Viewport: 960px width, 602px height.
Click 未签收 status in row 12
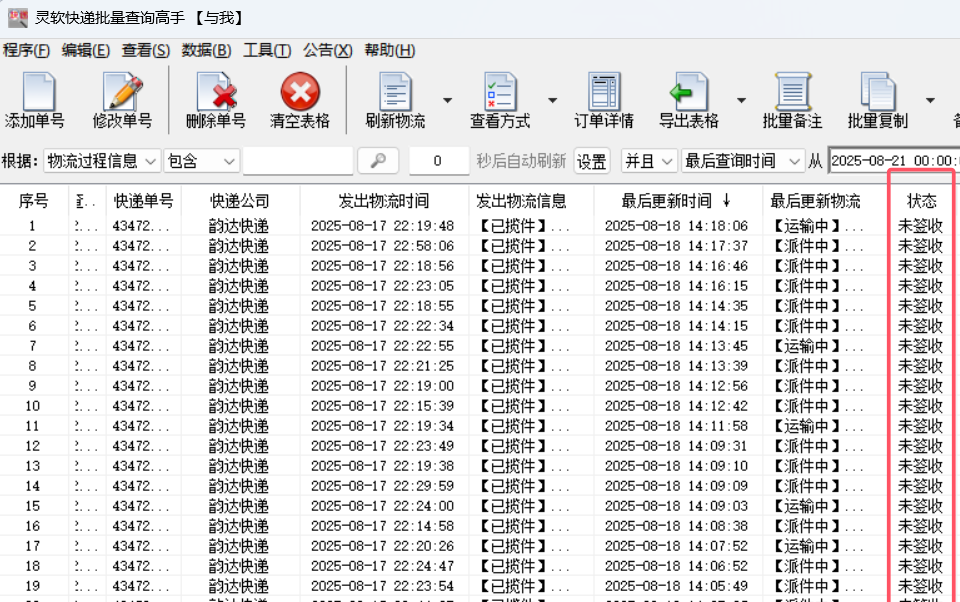(920, 446)
